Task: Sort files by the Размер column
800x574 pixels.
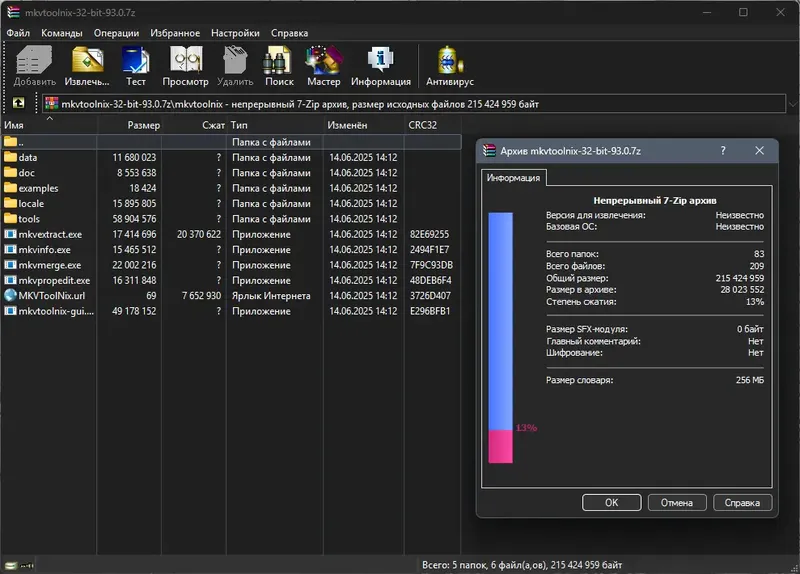Action: pos(143,125)
